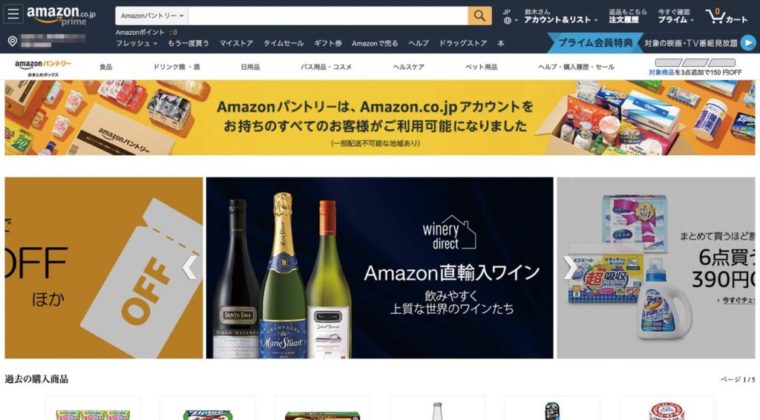Click the orange search magnifier button
The image size is (760, 420).
479,16
